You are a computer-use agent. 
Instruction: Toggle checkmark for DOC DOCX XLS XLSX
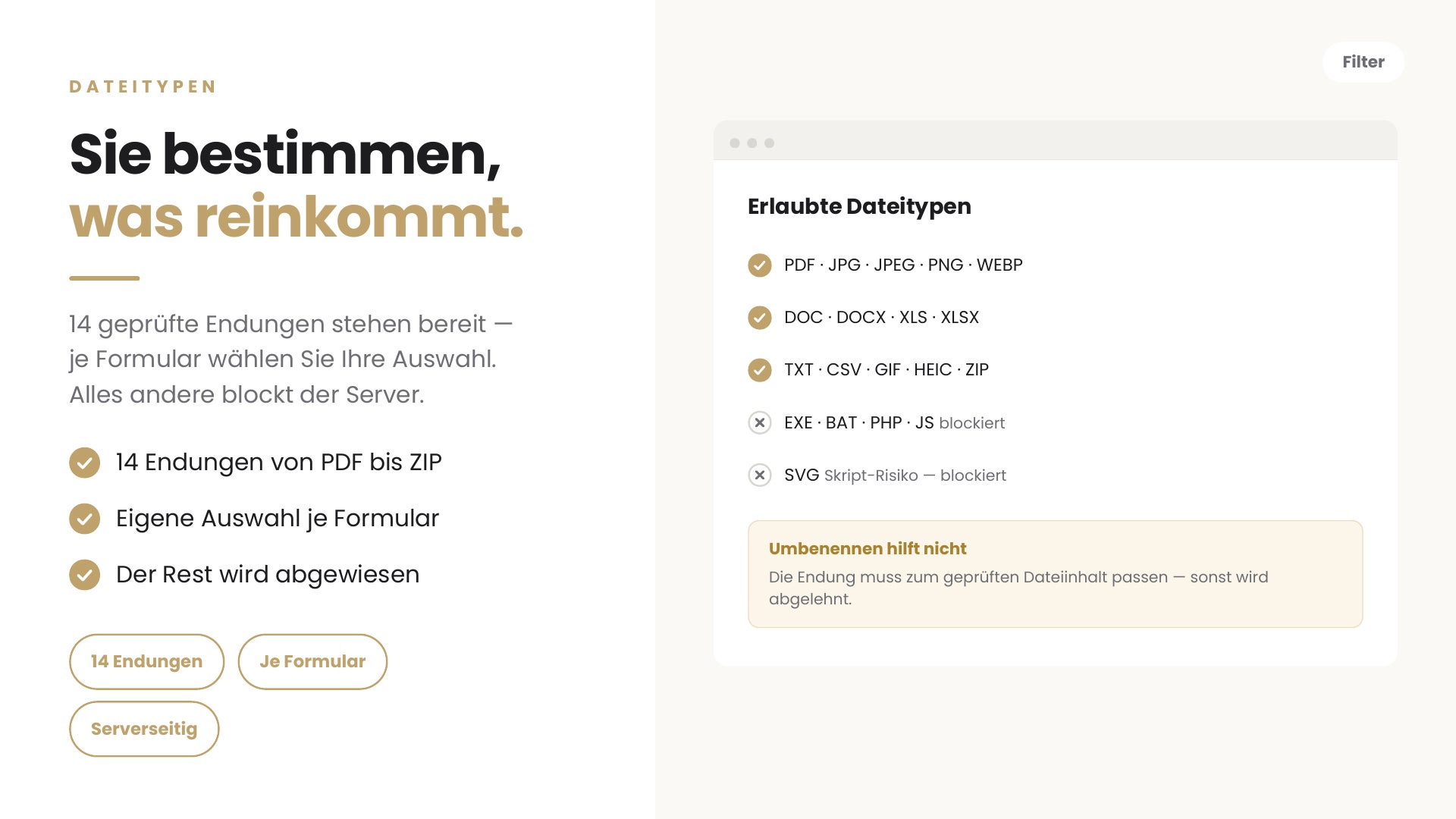(x=759, y=318)
